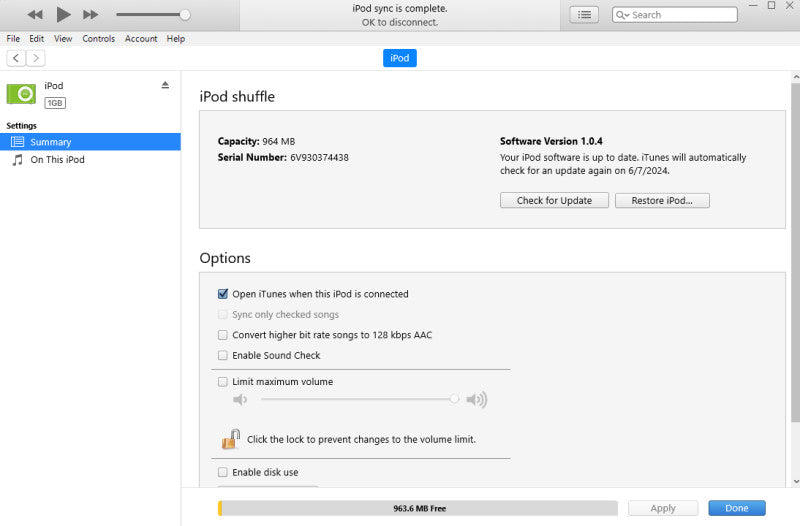Click the iPod sync is complete status
Screen dimensions: 800x526
click(x=399, y=9)
